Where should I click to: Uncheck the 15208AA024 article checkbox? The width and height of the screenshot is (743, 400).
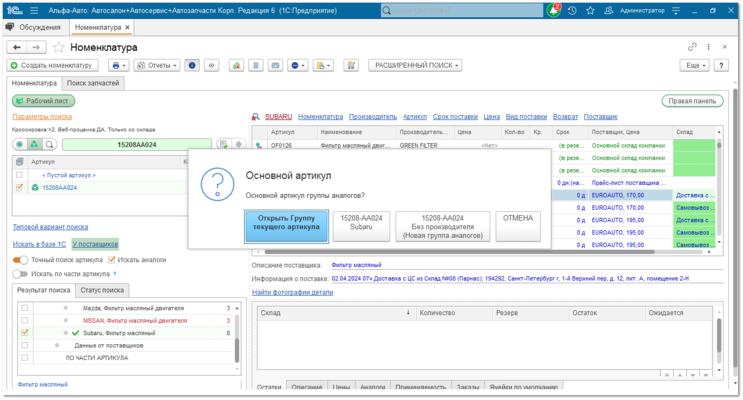pyautogui.click(x=19, y=187)
